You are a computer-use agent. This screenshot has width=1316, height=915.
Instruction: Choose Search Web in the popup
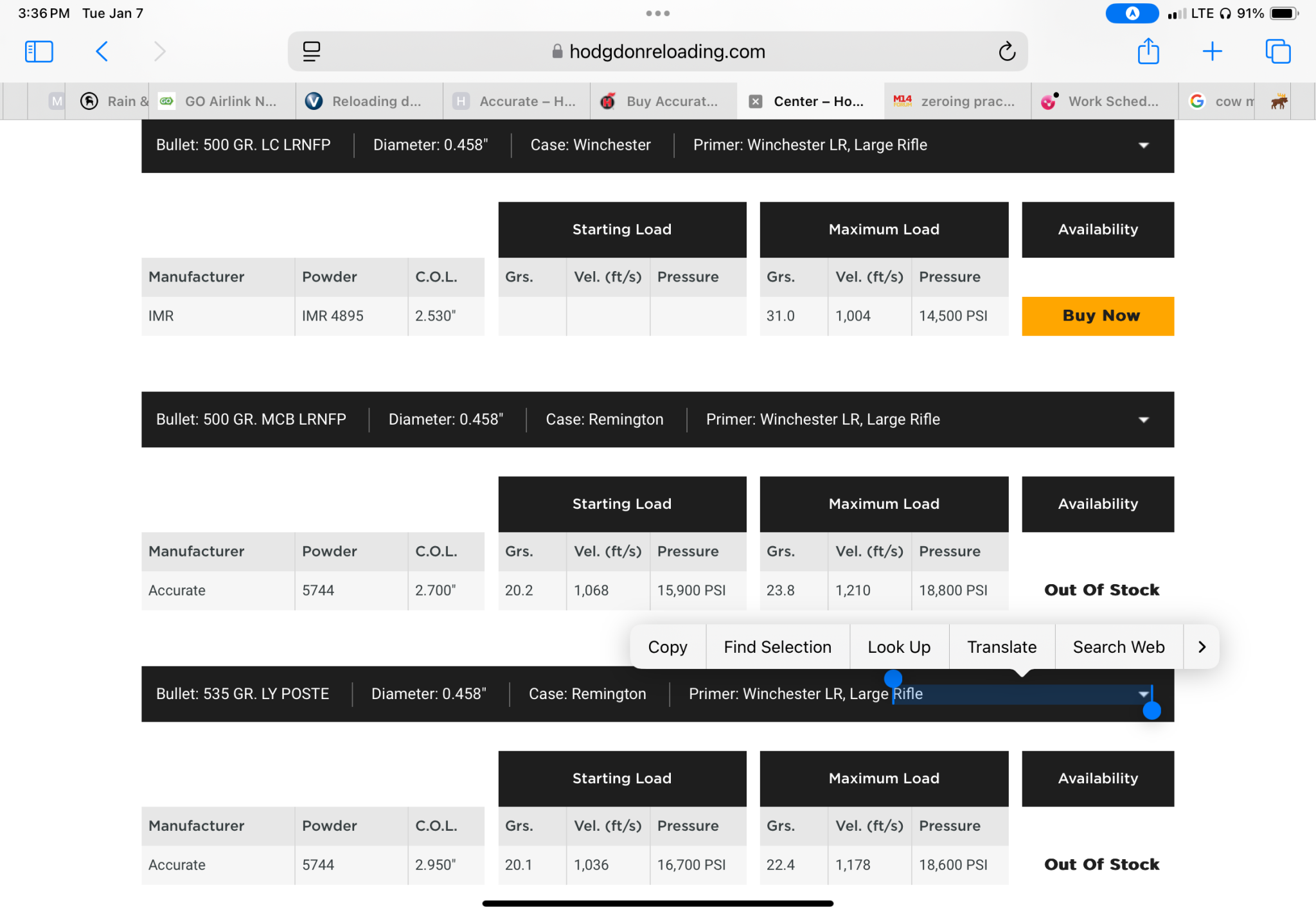[x=1119, y=647]
